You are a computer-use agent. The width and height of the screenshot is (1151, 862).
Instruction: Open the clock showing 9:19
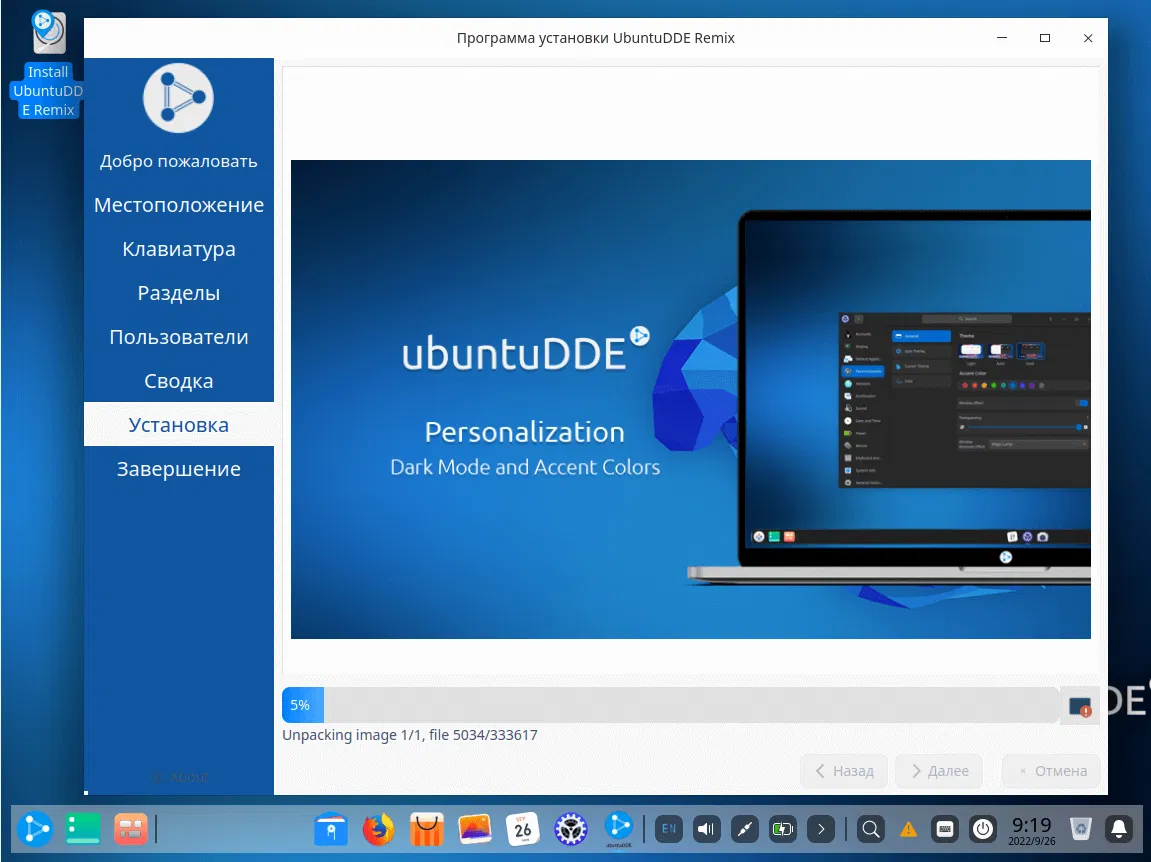(1031, 830)
